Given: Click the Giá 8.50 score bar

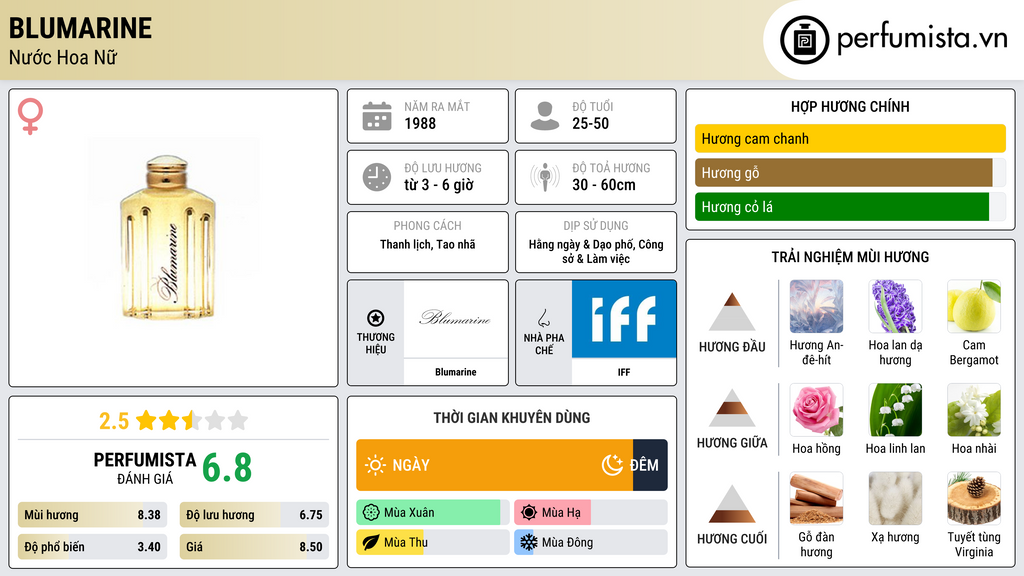Looking at the screenshot, I should tap(254, 547).
